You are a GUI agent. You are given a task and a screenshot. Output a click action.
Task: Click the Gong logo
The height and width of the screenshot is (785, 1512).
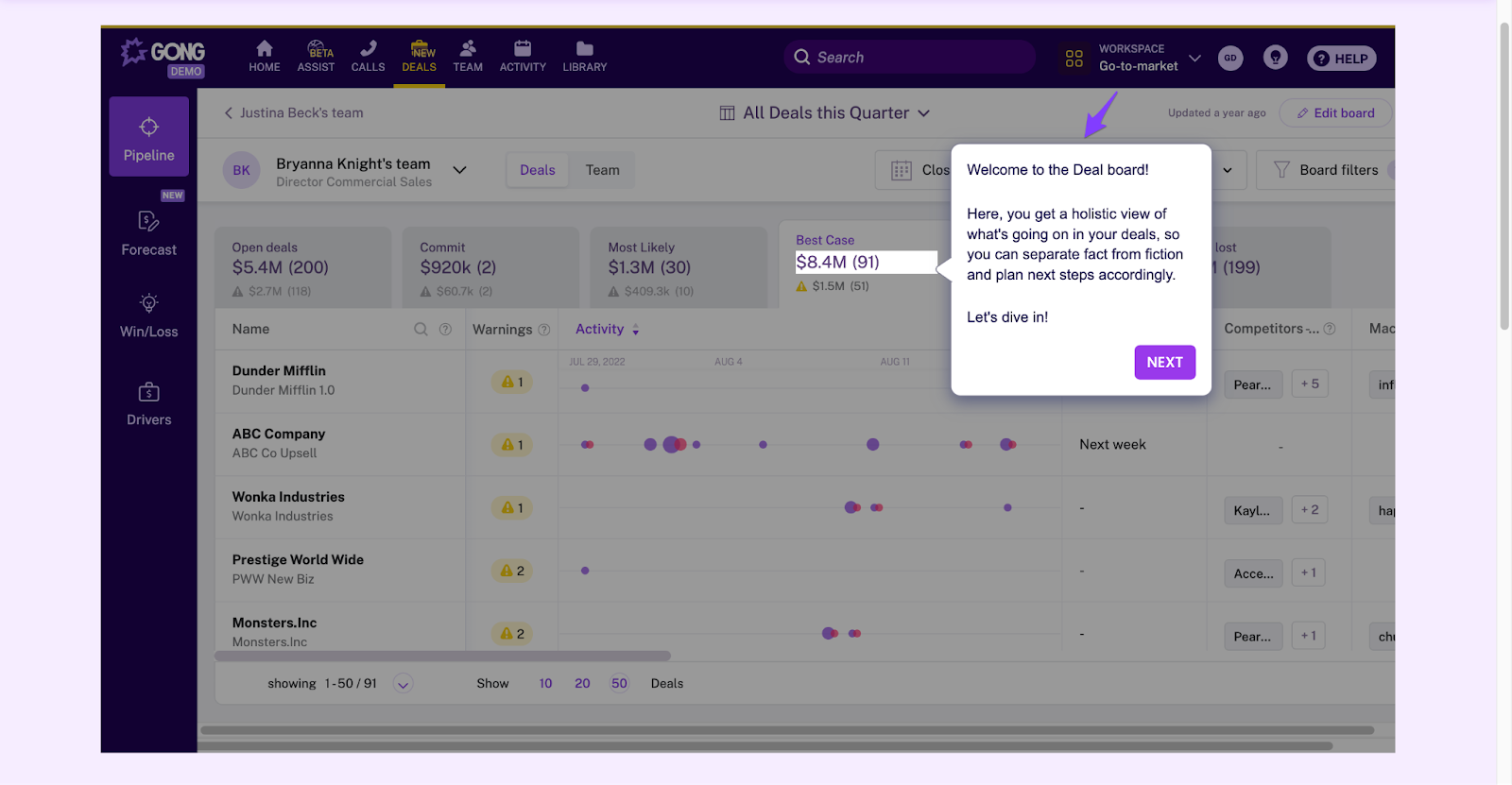[x=163, y=57]
